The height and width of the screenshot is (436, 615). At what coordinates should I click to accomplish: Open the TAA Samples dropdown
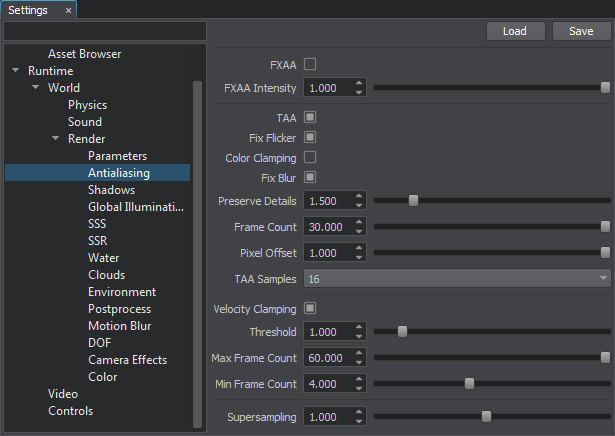pyautogui.click(x=457, y=279)
